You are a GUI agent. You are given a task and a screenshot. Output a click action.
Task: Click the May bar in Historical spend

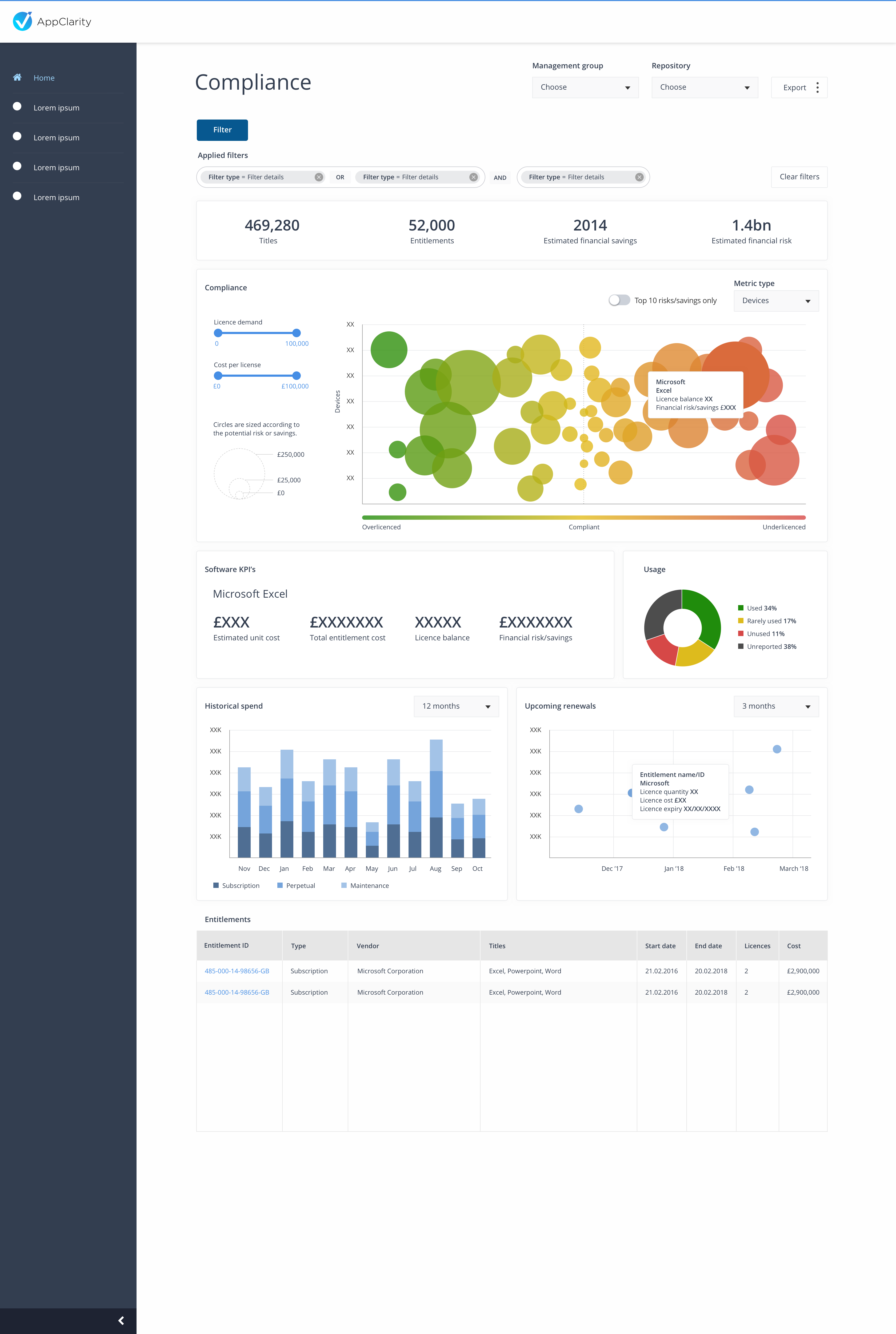tap(372, 840)
